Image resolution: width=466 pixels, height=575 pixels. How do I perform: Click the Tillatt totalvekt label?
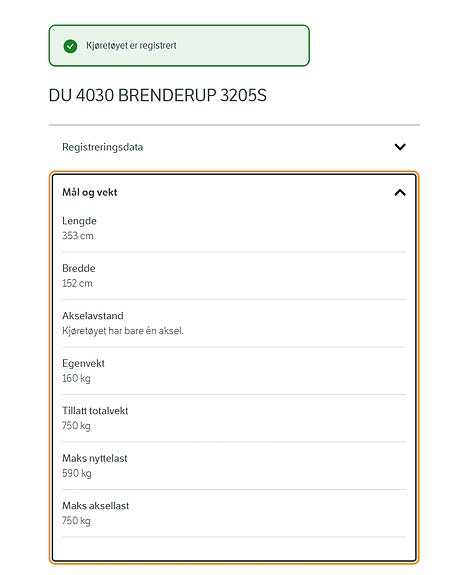[95, 411]
